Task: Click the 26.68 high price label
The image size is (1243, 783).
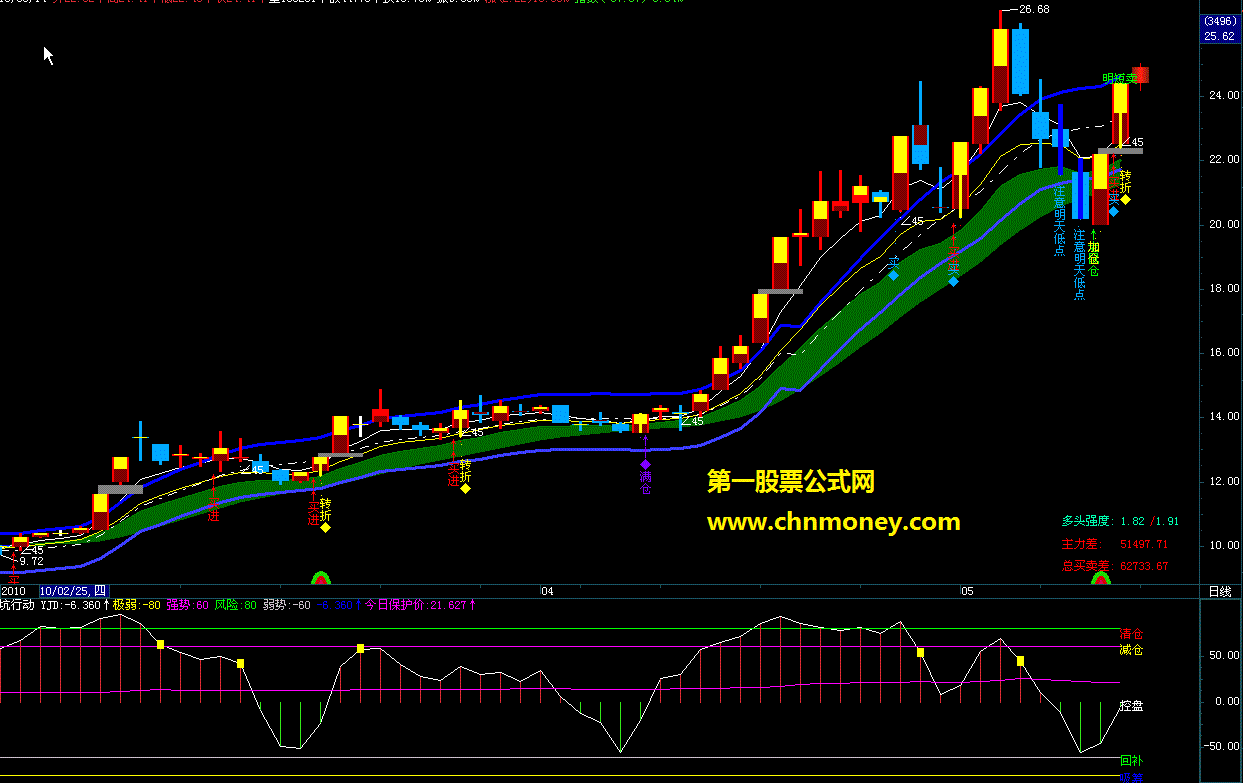Action: (1033, 9)
